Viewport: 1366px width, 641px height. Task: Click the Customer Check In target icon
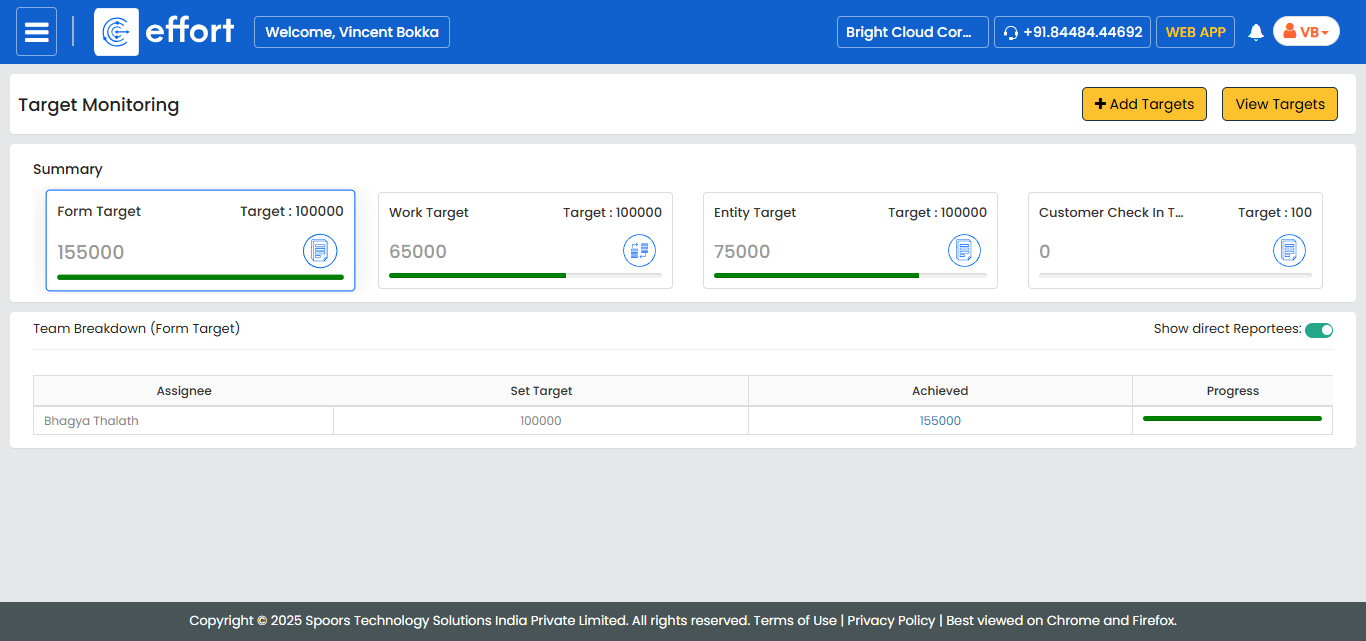tap(1289, 251)
